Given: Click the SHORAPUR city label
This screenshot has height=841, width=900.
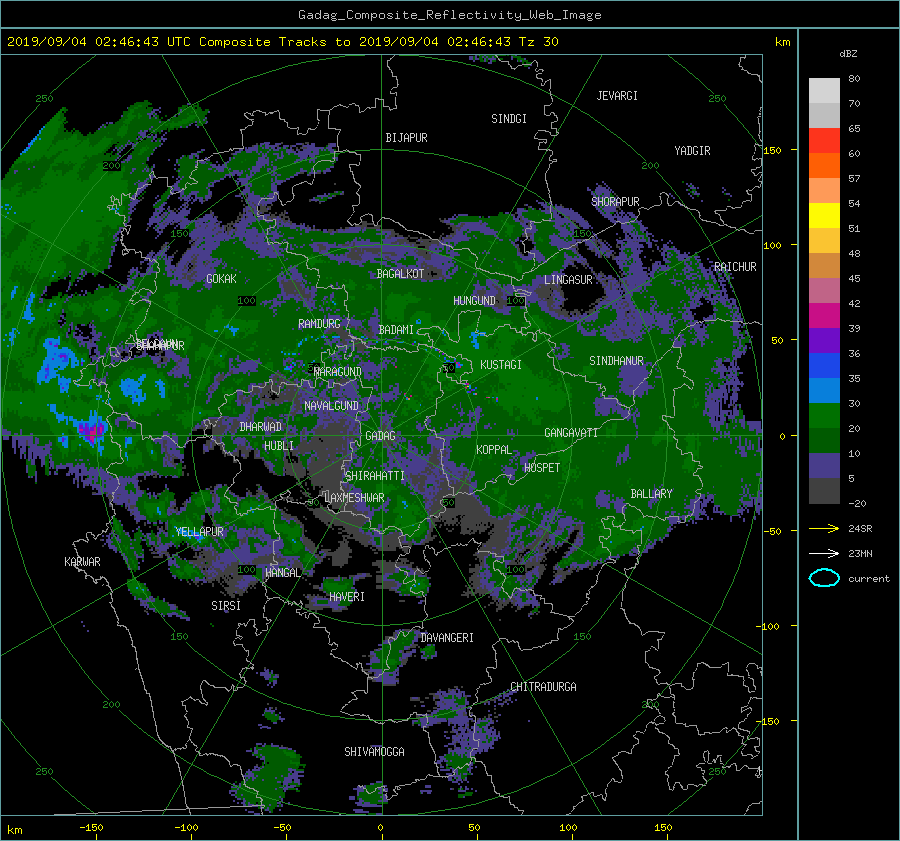Looking at the screenshot, I should pyautogui.click(x=615, y=201).
